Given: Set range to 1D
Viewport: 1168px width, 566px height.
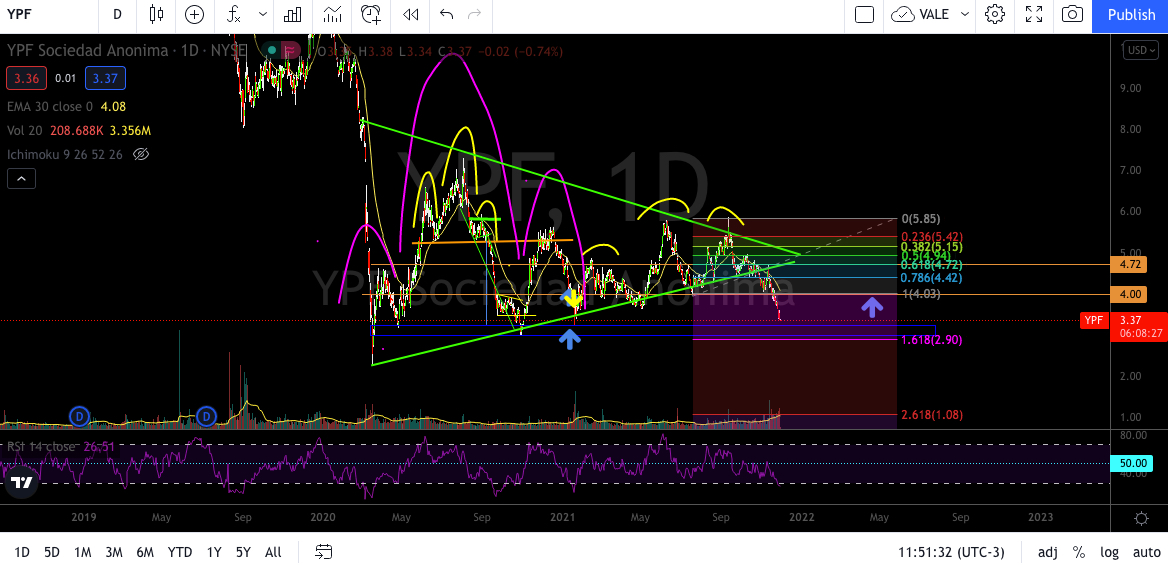Looking at the screenshot, I should tap(22, 552).
